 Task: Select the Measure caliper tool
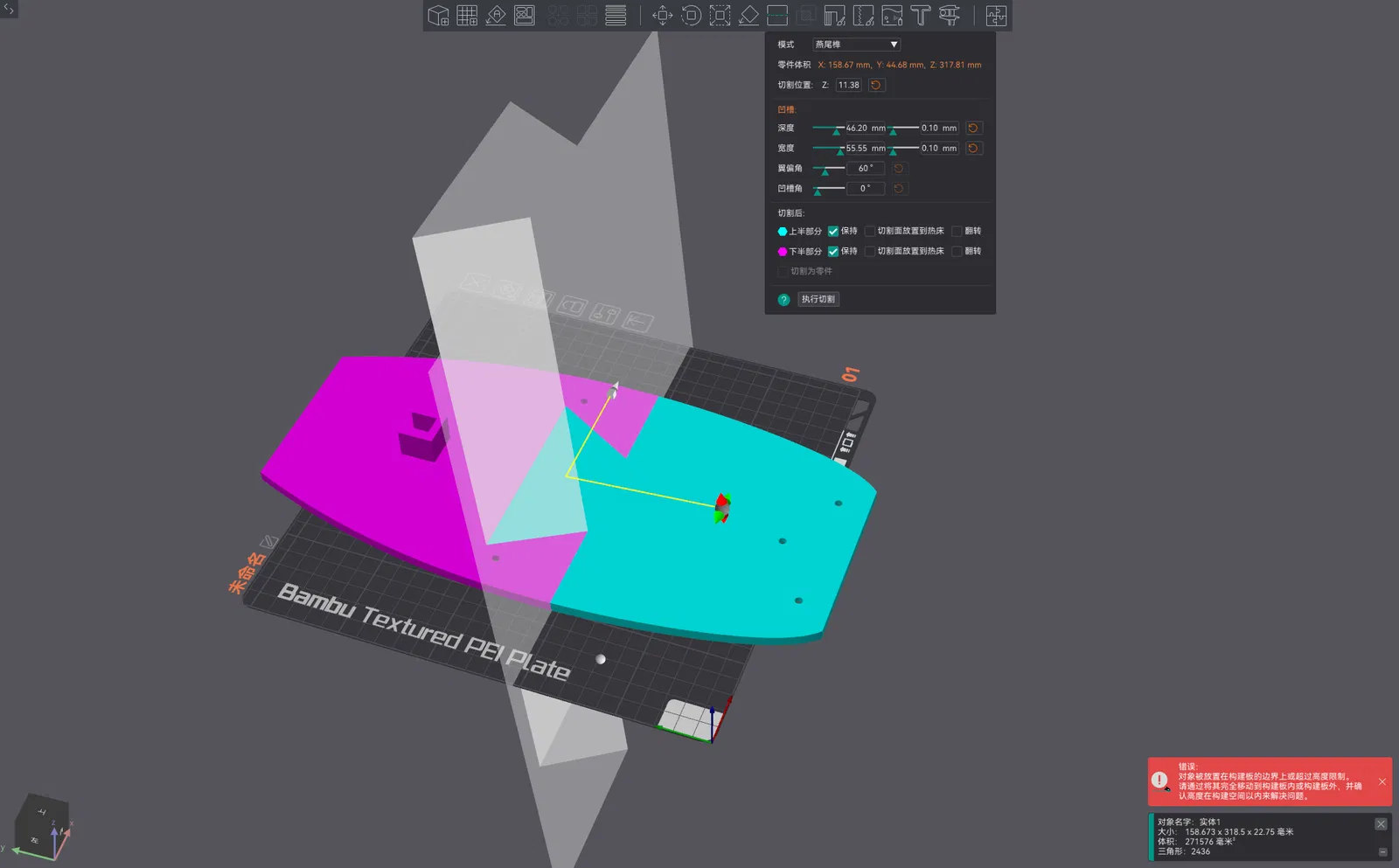(950, 16)
